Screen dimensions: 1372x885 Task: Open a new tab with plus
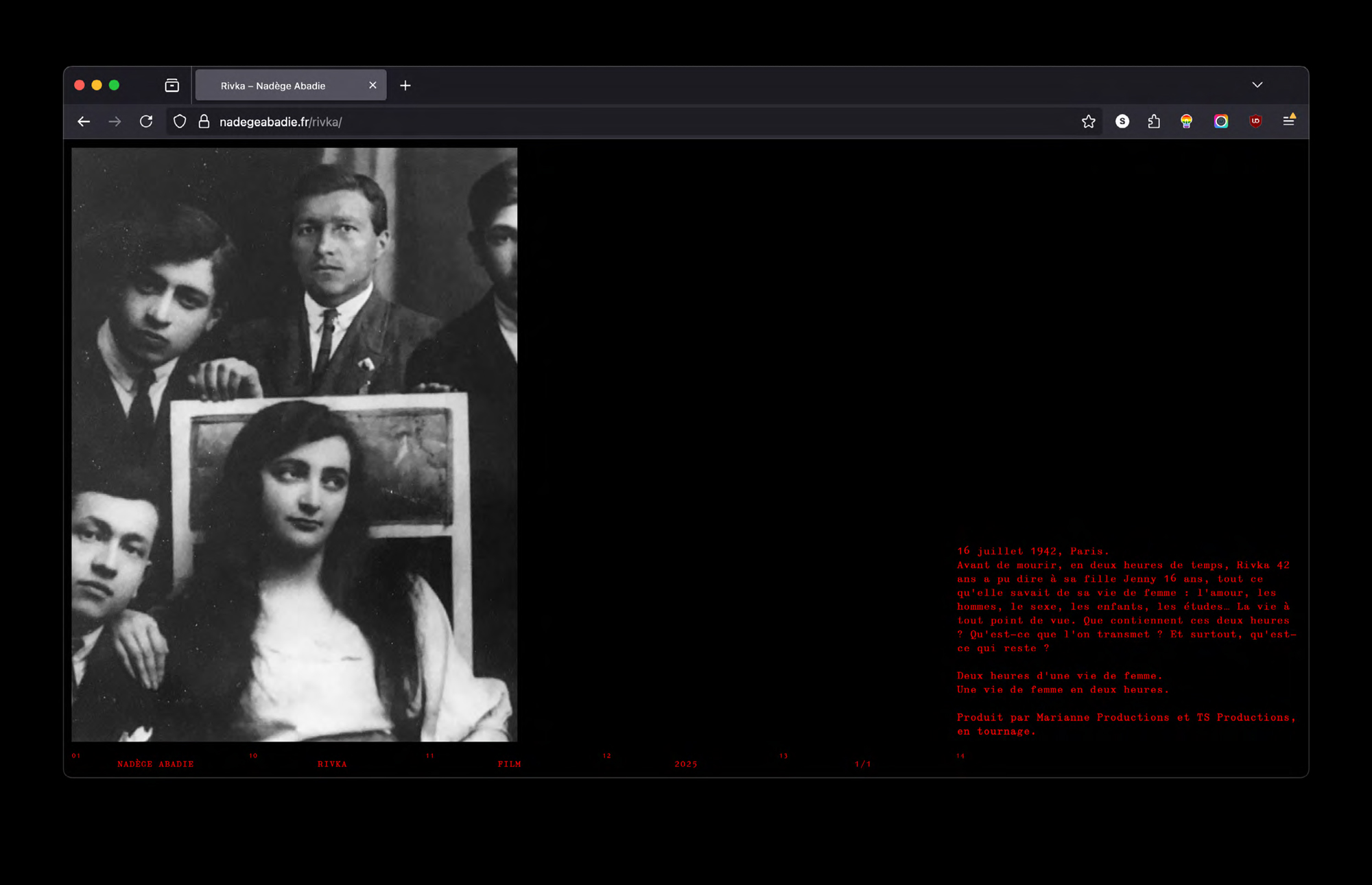pos(405,85)
